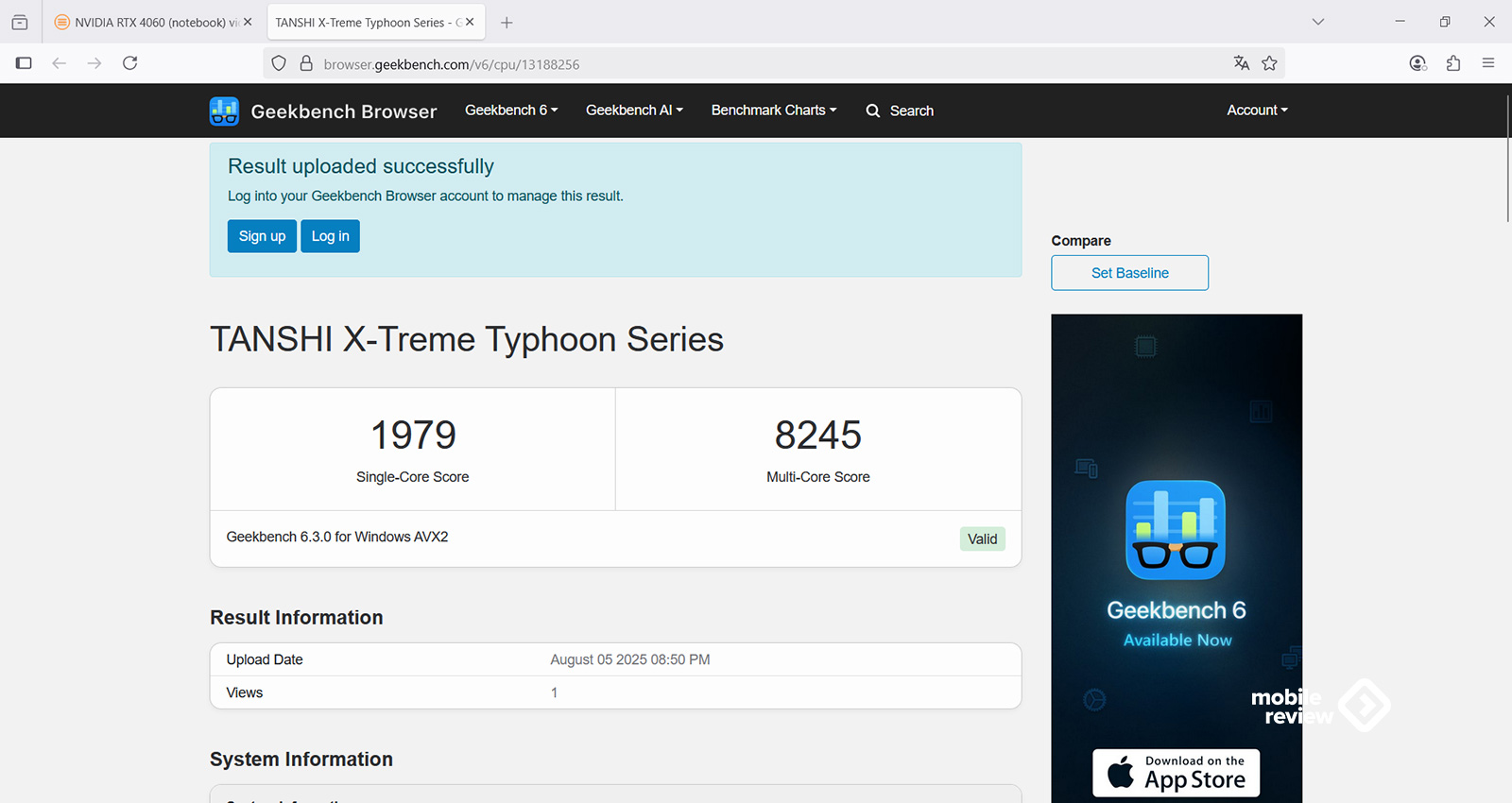Viewport: 1512px width, 803px height.
Task: Expand the Benchmark Charts menu
Action: tap(774, 111)
